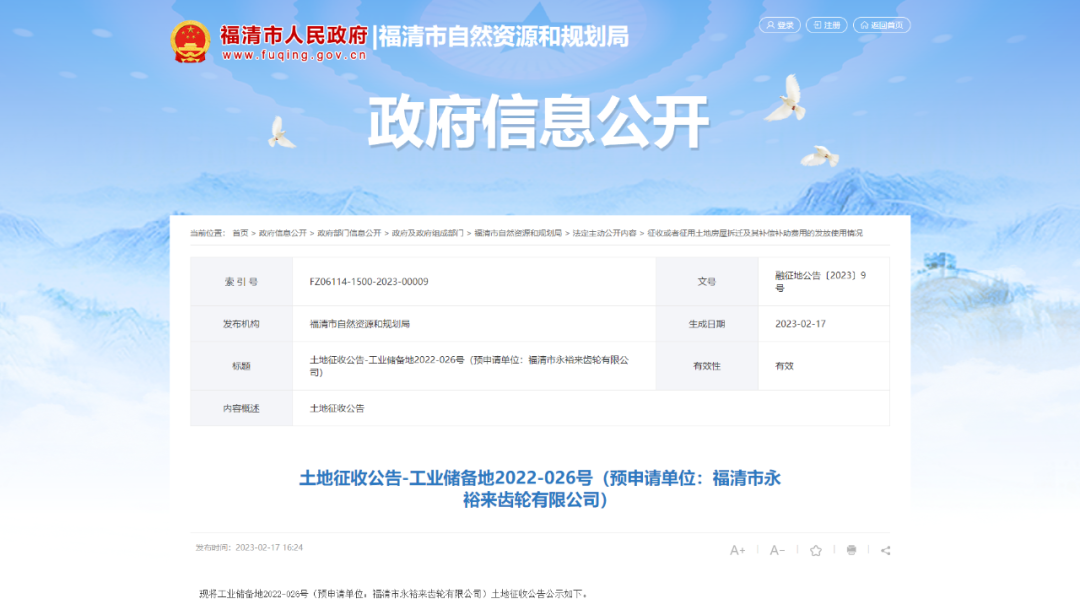This screenshot has width=1080, height=615.
Task: Open the last breadcrumb about 征收或者征用土地
Action: 754,233
